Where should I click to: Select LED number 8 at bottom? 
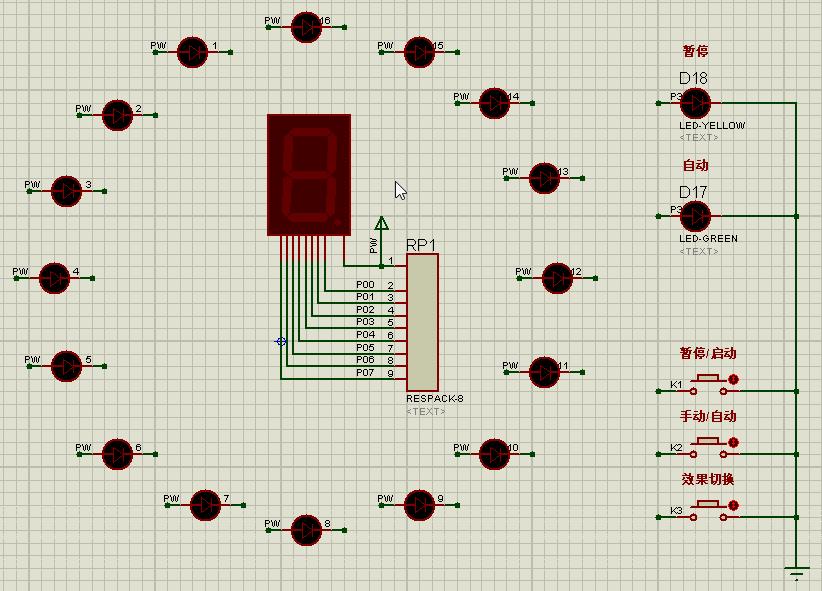coord(306,530)
